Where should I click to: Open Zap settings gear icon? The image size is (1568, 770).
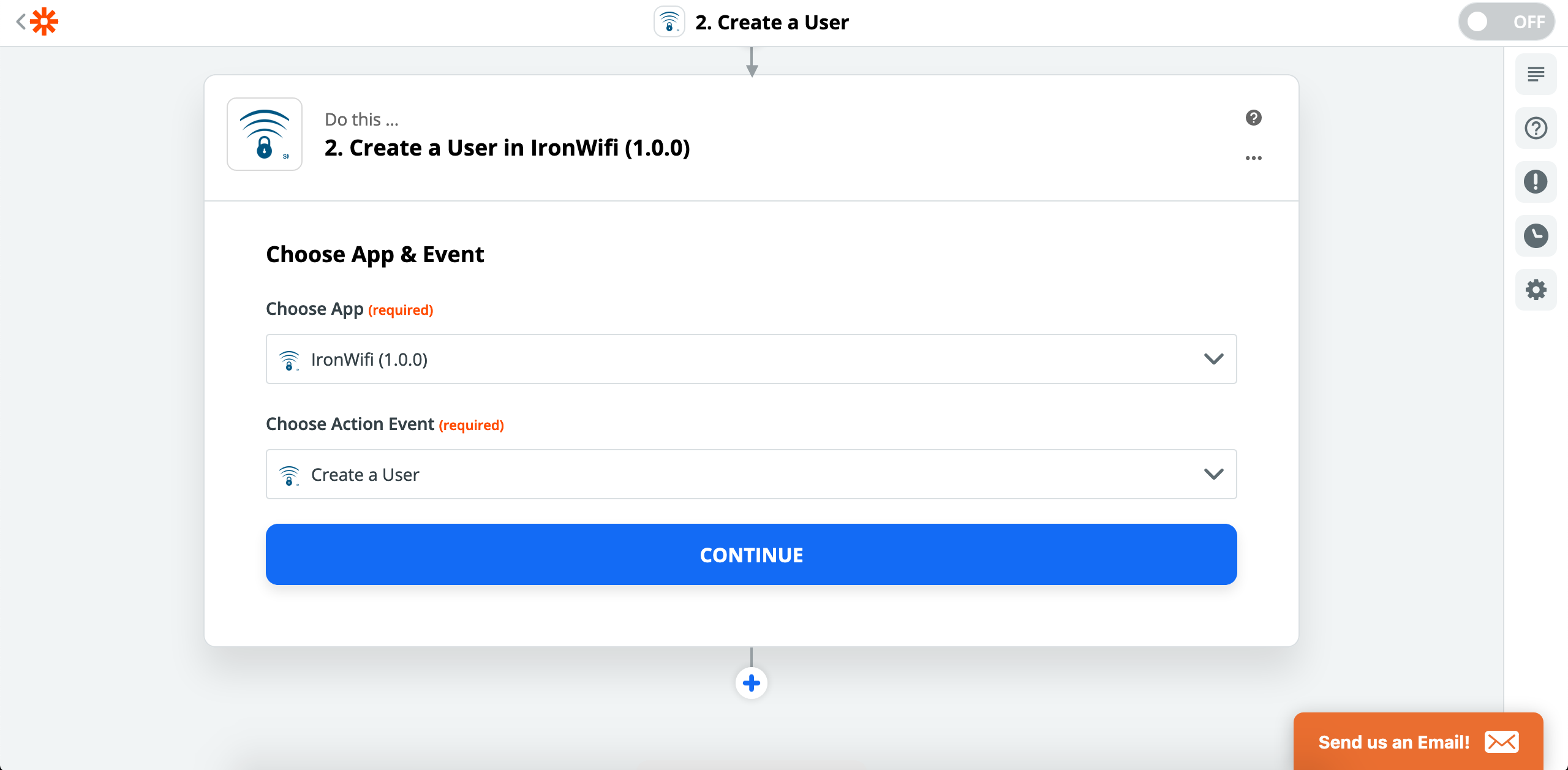pos(1536,289)
